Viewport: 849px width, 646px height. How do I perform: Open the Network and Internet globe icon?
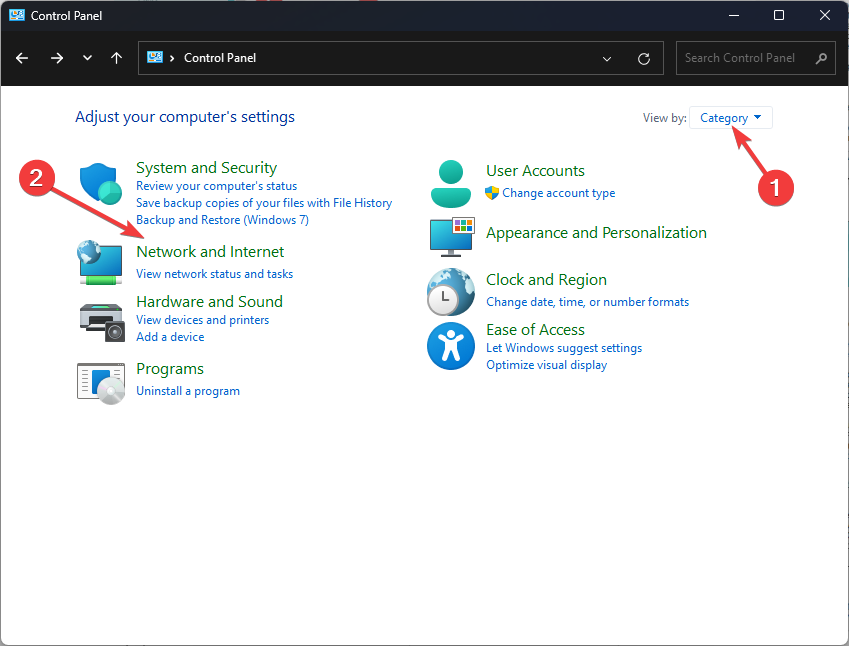100,262
